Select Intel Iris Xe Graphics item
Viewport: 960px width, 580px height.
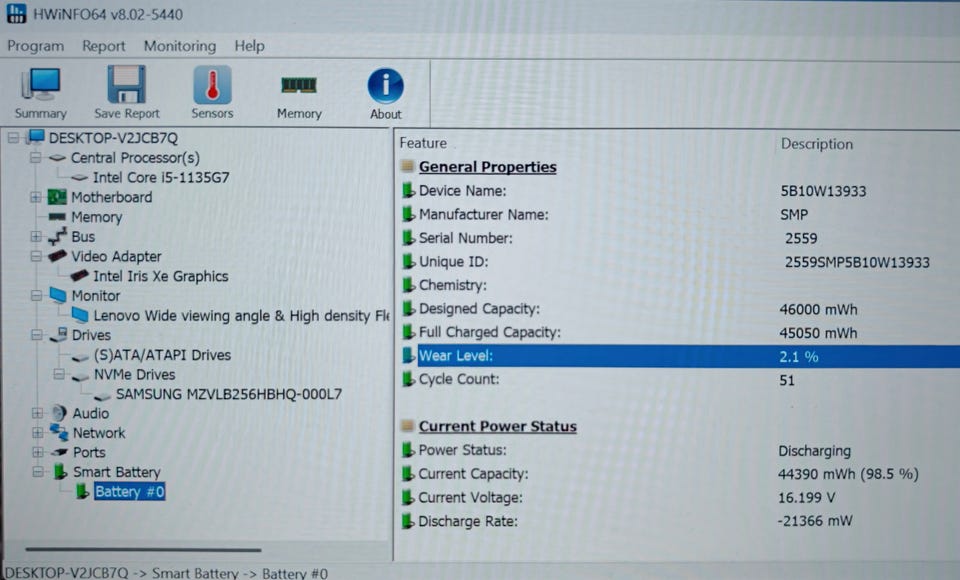(x=160, y=276)
